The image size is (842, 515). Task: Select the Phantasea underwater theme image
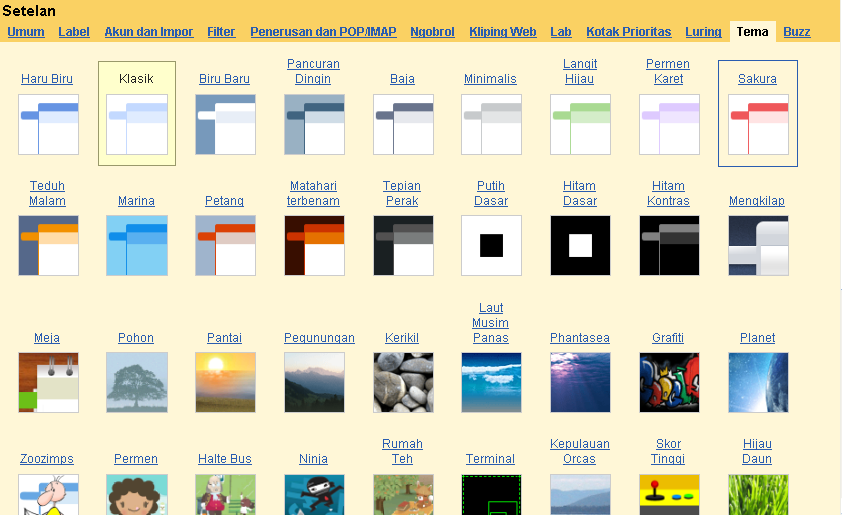coord(580,382)
